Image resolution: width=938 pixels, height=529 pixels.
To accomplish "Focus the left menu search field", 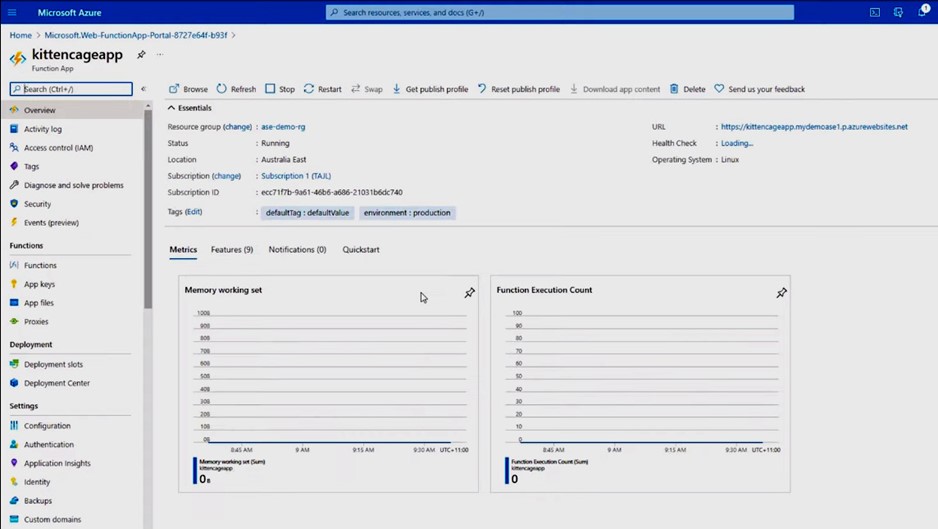I will 71,89.
